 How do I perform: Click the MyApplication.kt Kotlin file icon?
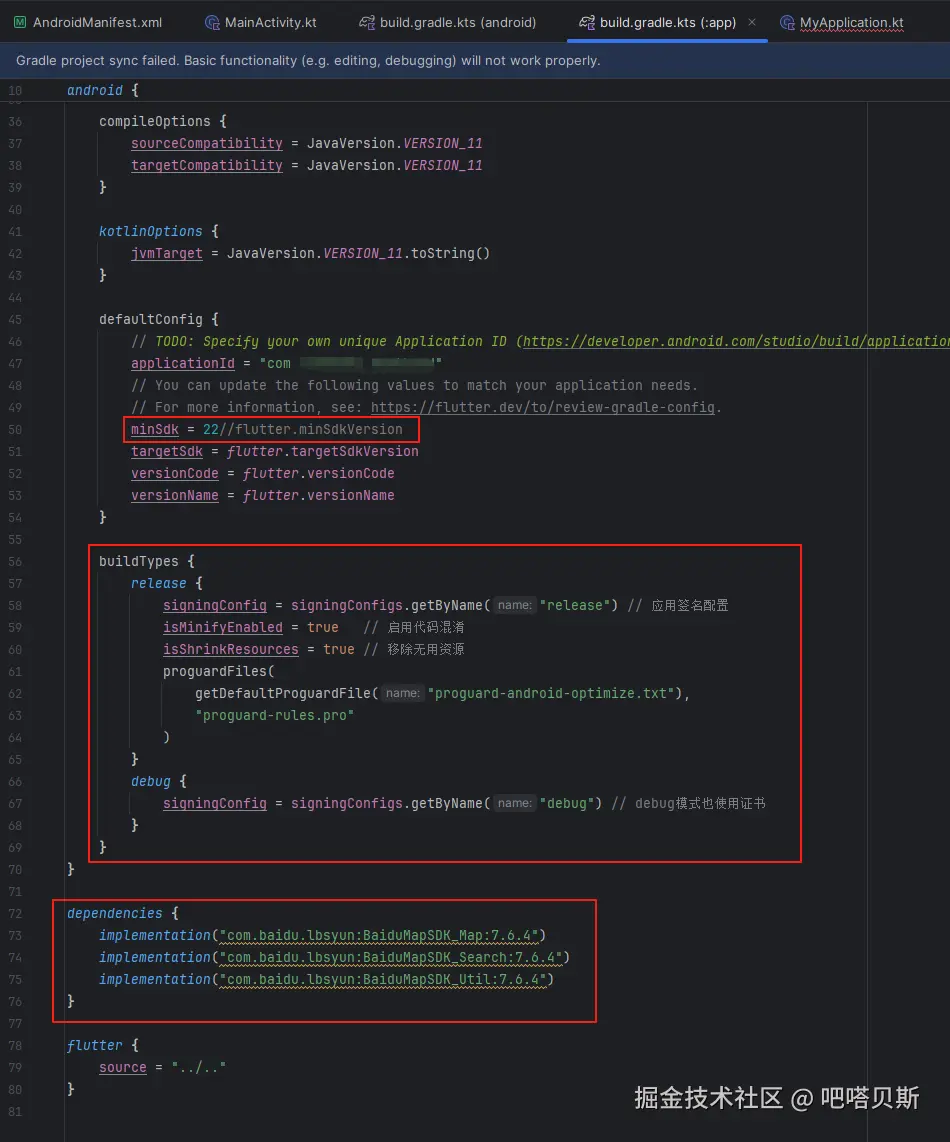tap(788, 23)
